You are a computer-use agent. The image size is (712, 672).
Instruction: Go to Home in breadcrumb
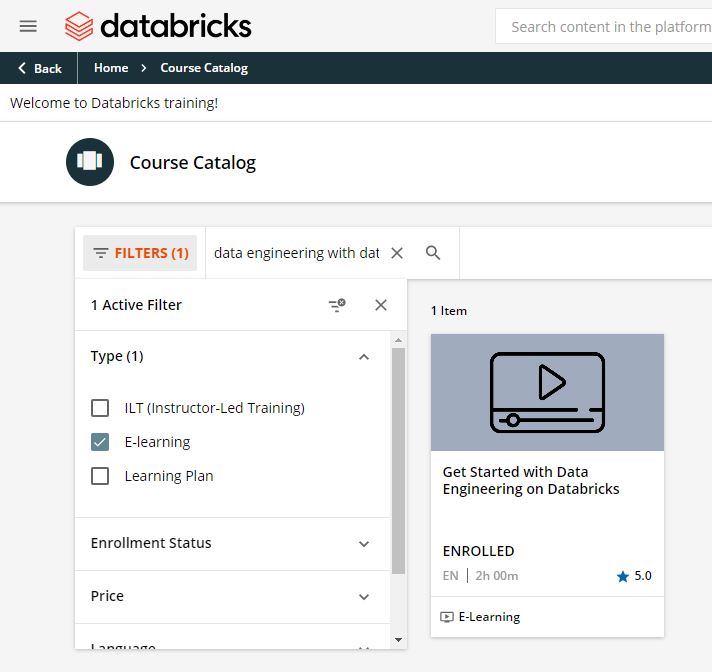click(x=111, y=68)
